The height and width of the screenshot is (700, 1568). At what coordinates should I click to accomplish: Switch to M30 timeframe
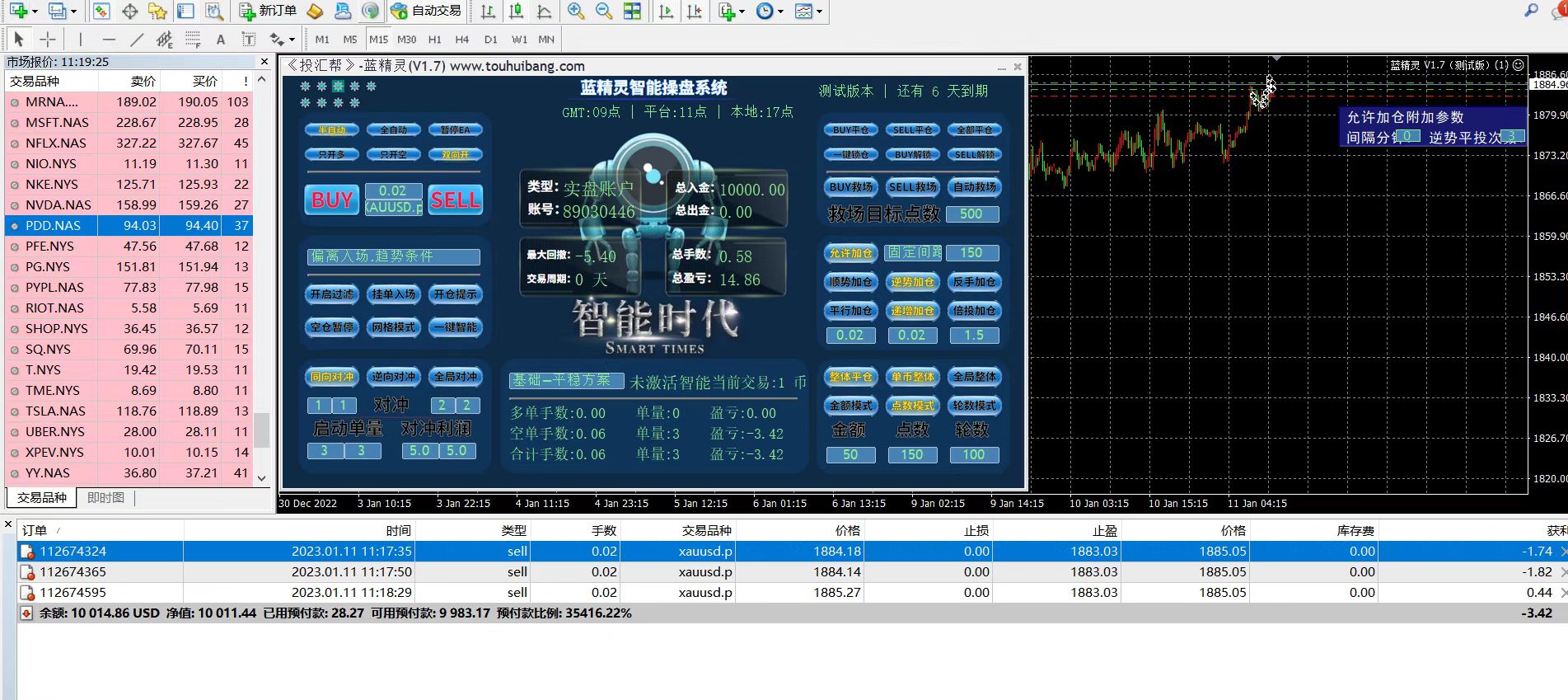(406, 39)
